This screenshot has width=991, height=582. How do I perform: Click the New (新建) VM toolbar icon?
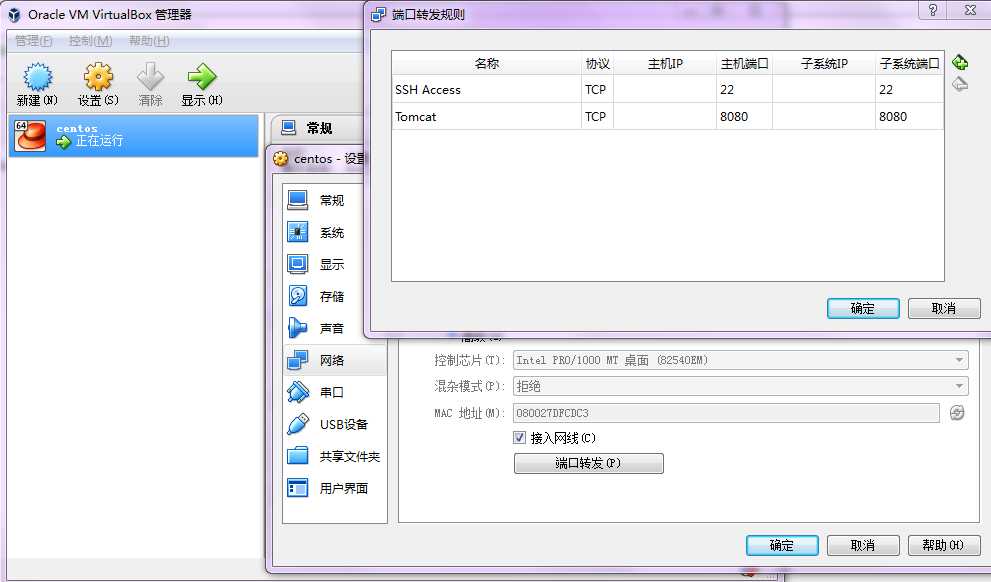[37, 76]
